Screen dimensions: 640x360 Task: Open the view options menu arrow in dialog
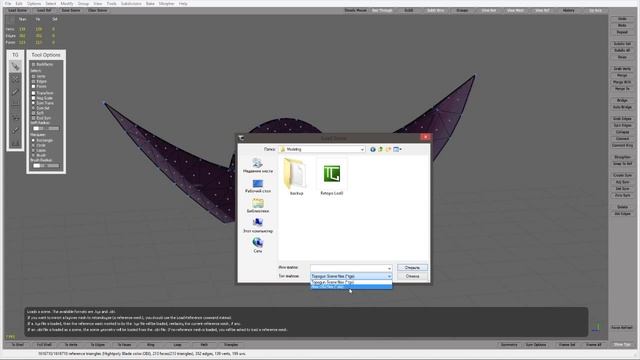pos(401,149)
